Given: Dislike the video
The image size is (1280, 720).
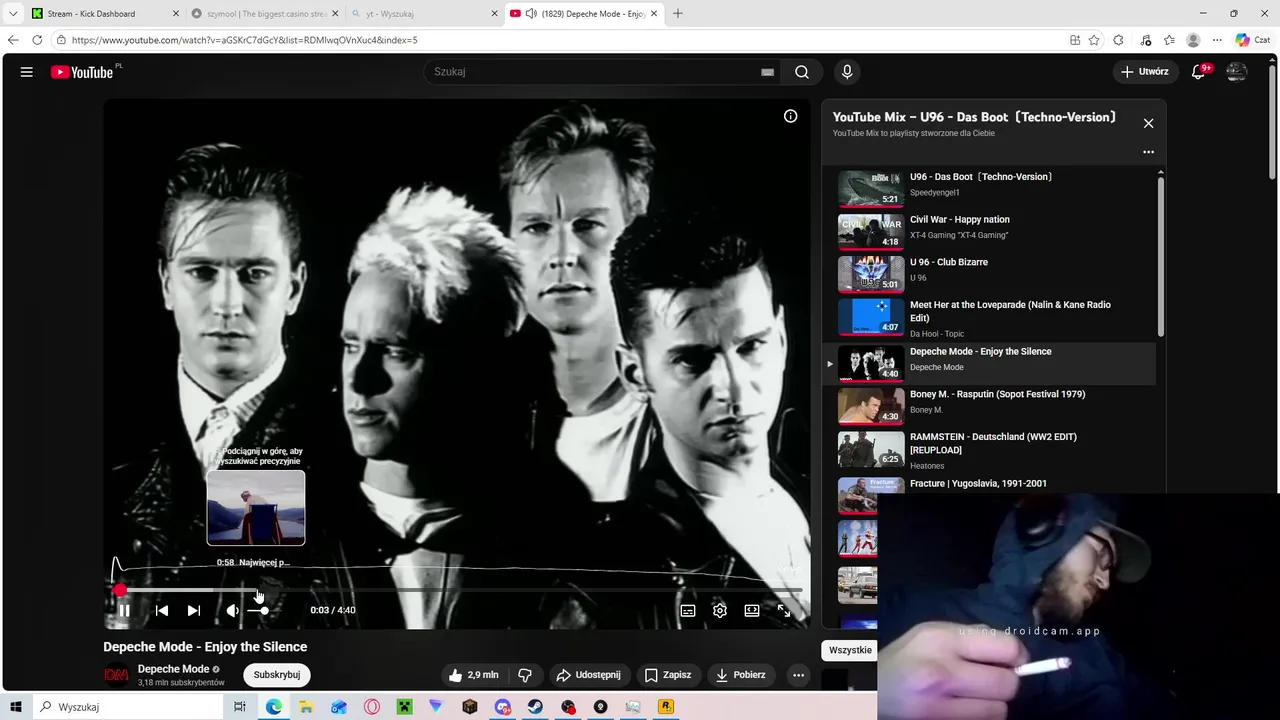Looking at the screenshot, I should tap(524, 675).
